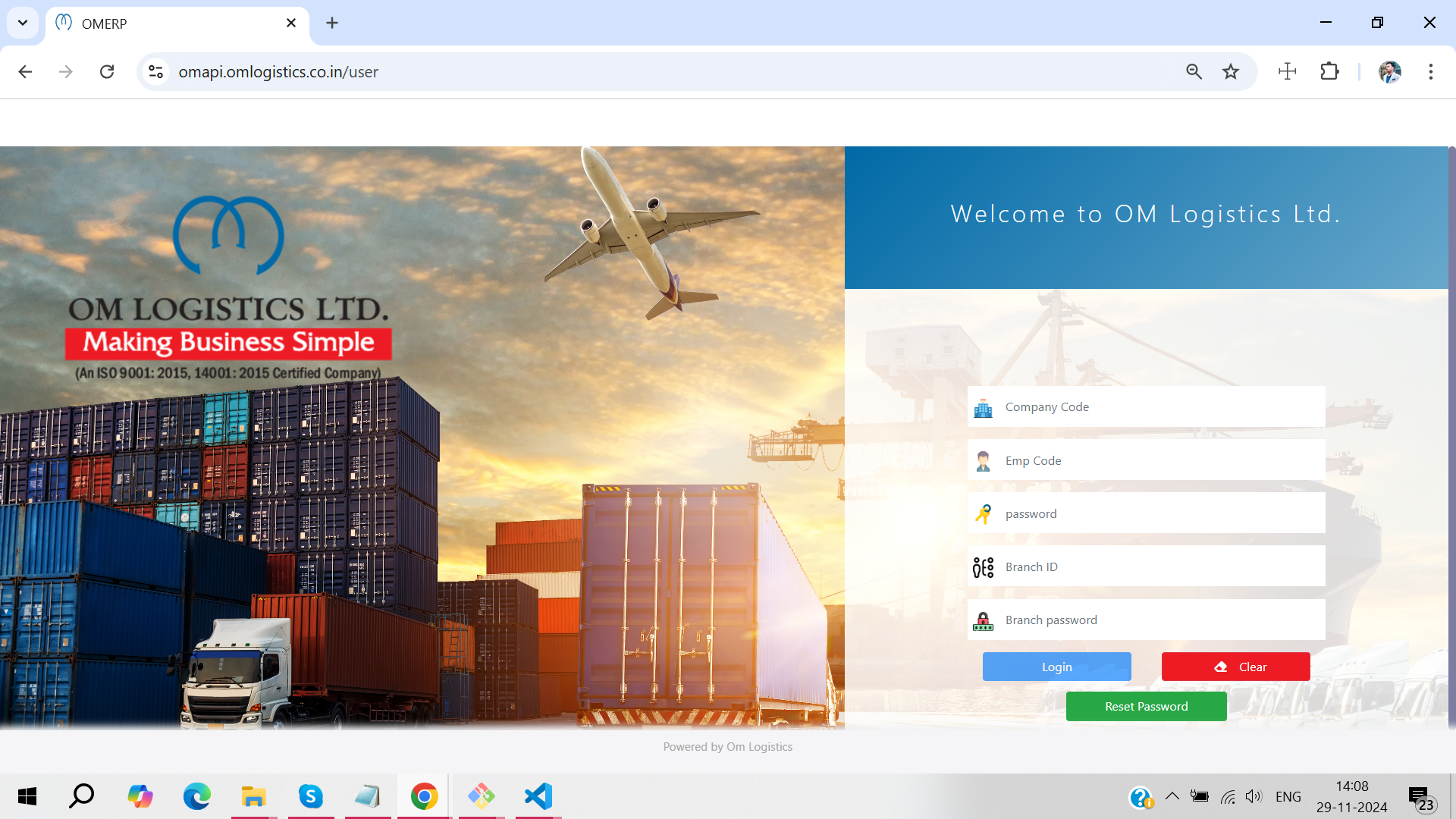This screenshot has height=819, width=1456.
Task: Open the zoom magnifier icon in address bar
Action: pyautogui.click(x=1194, y=71)
